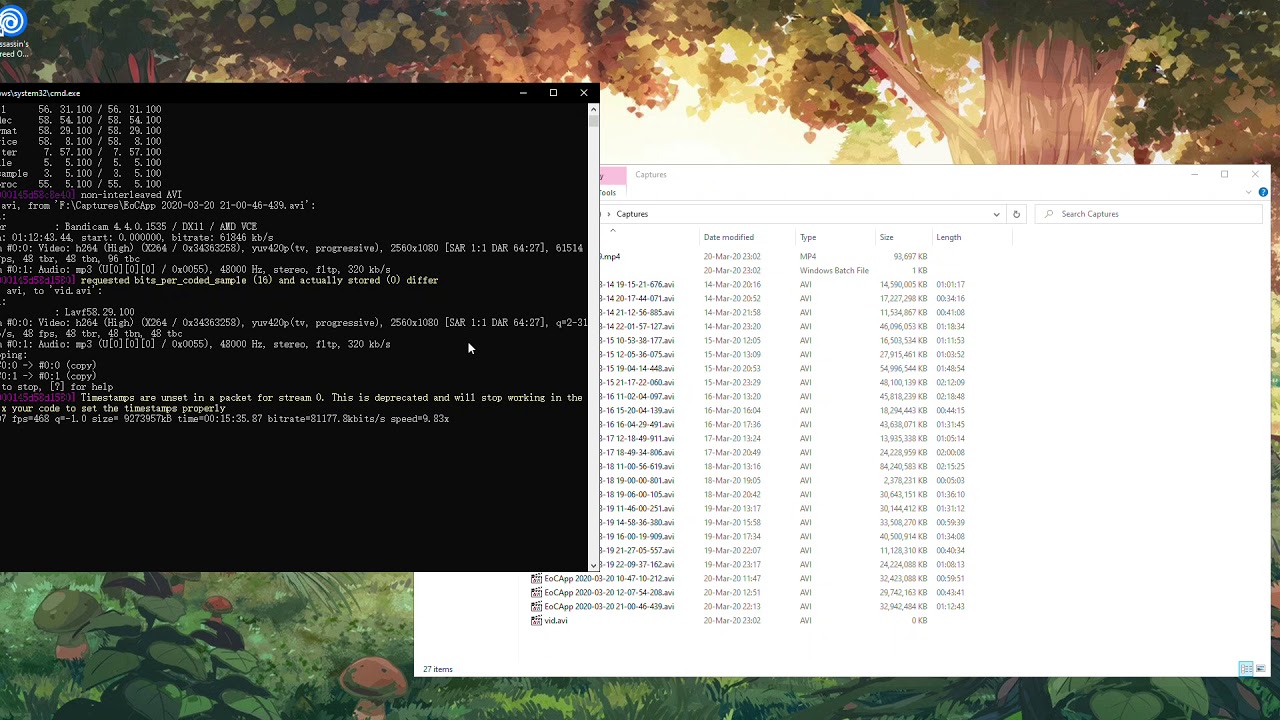Click the Explorer help question mark icon
Screen dimensions: 1280x720
click(1263, 193)
